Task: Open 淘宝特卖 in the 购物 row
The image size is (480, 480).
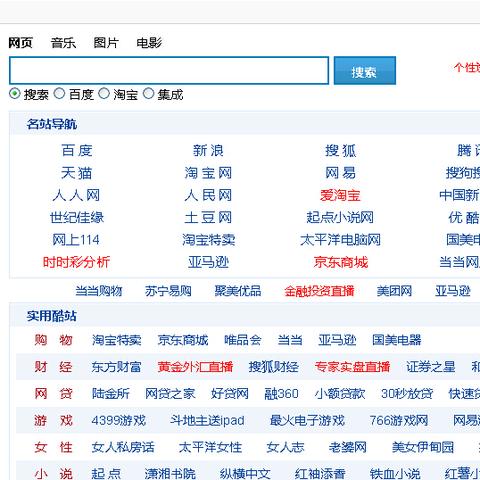Action: pos(117,340)
